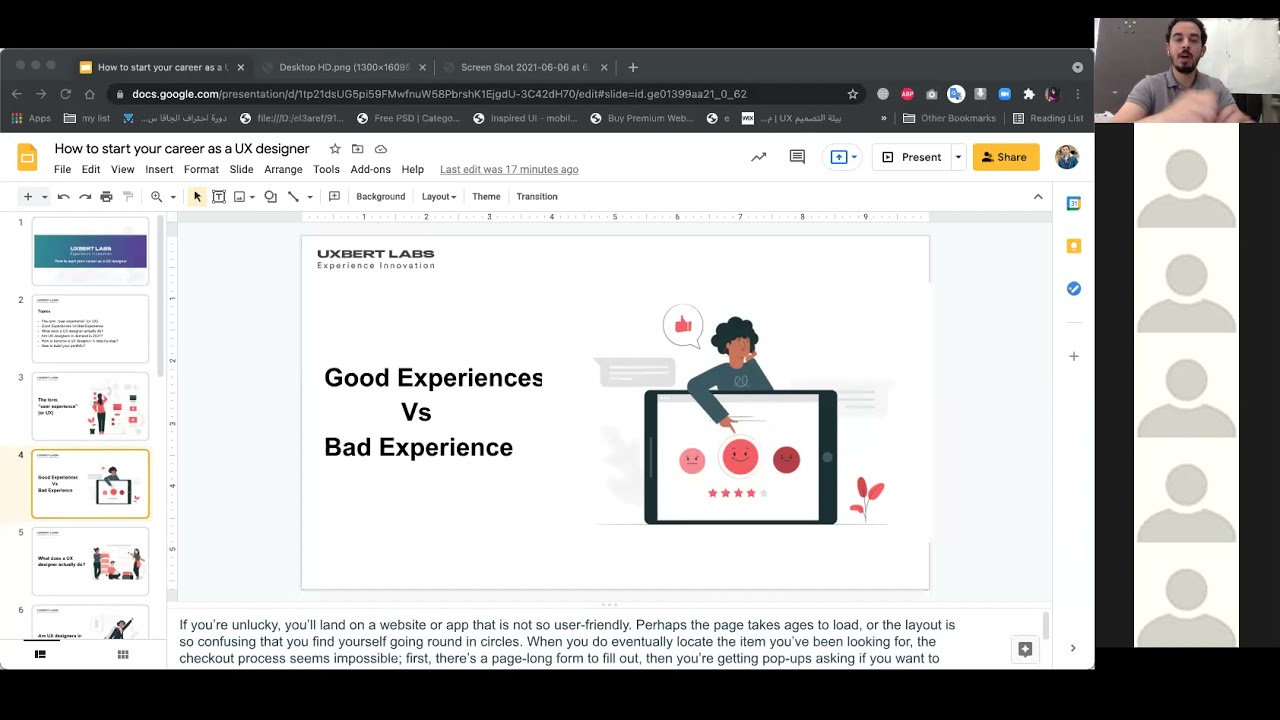Open the File menu

pyautogui.click(x=62, y=170)
